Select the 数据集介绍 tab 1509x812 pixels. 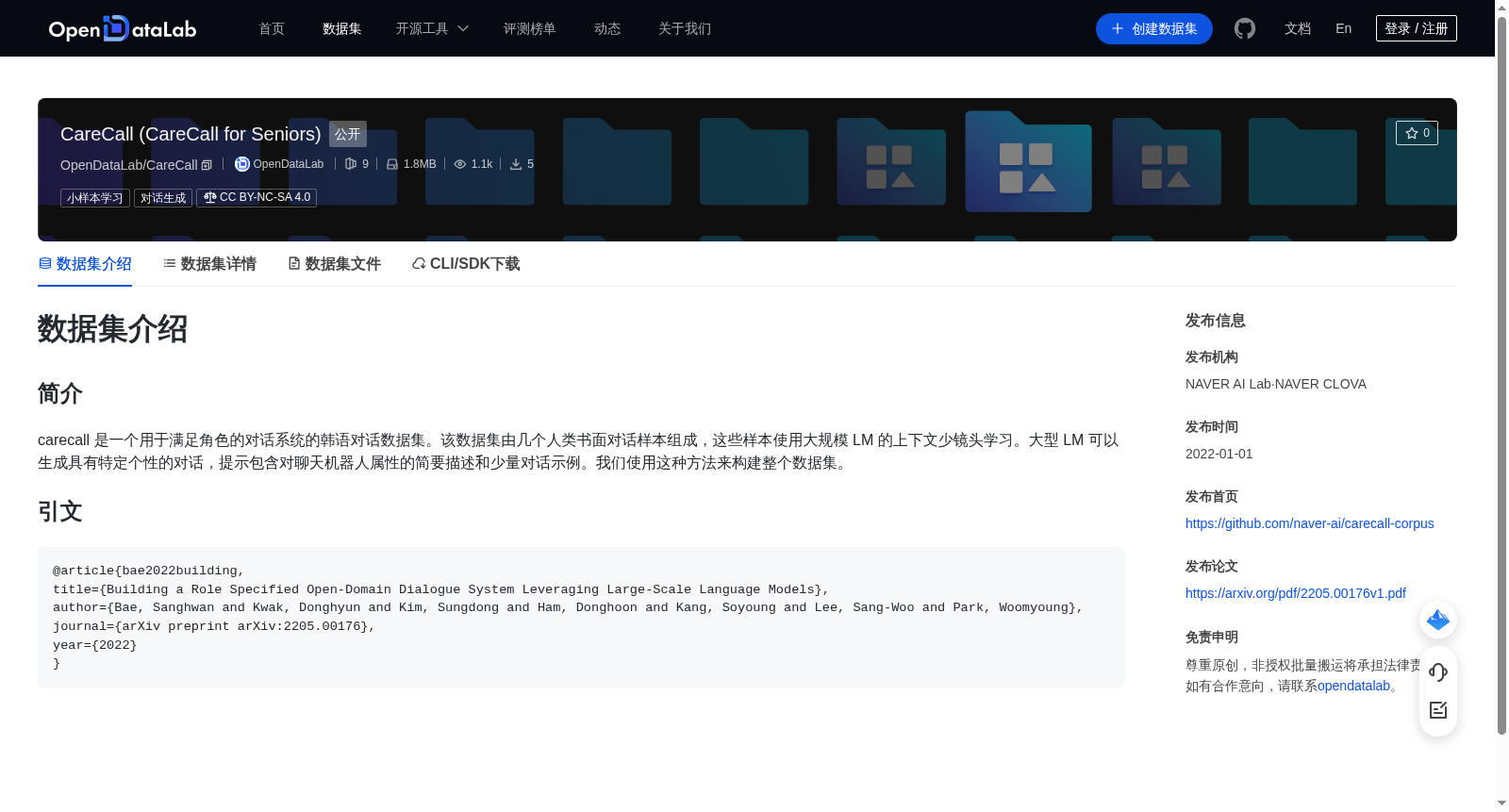(85, 264)
